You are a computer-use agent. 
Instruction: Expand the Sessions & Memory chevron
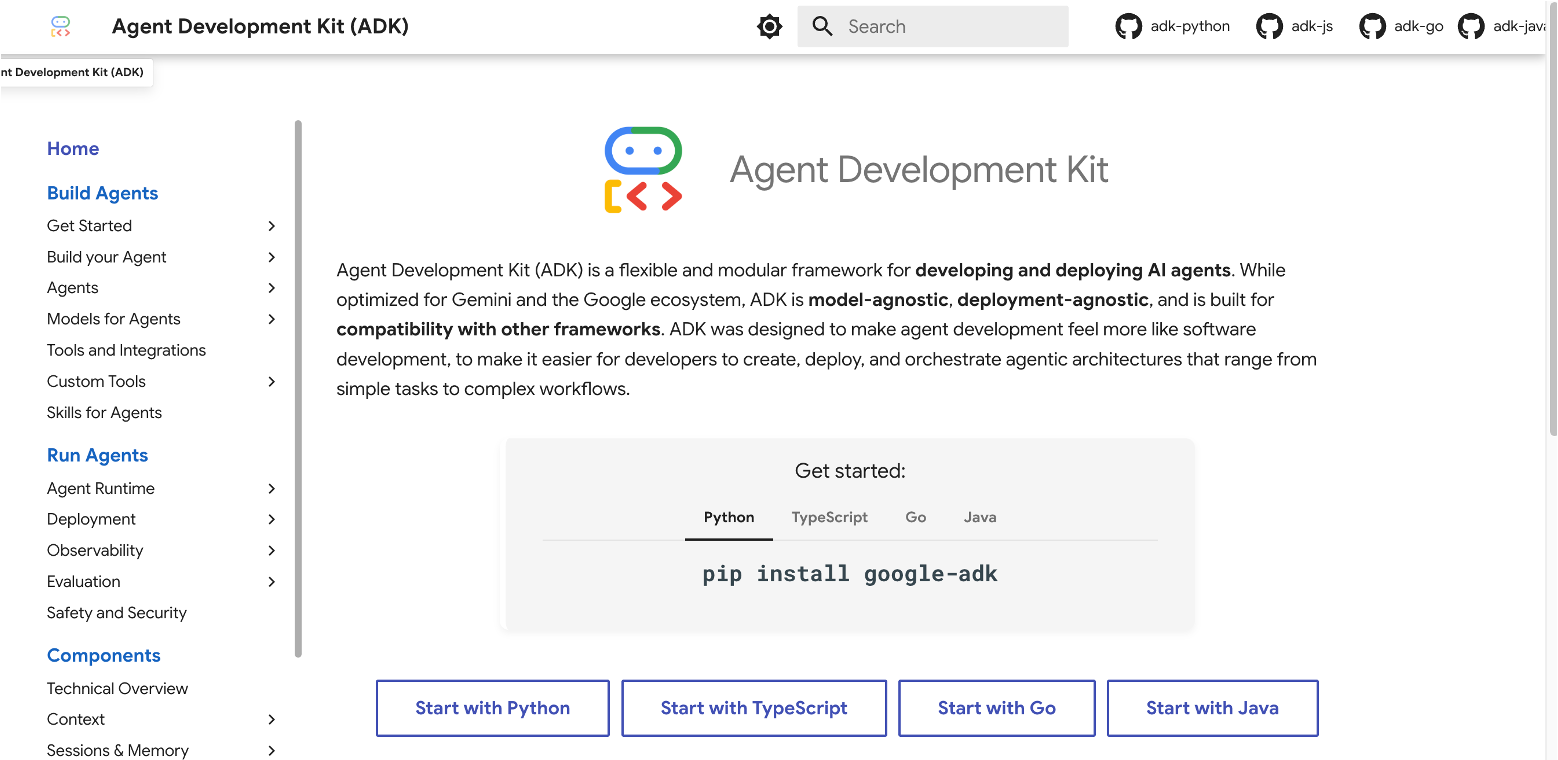tap(271, 750)
